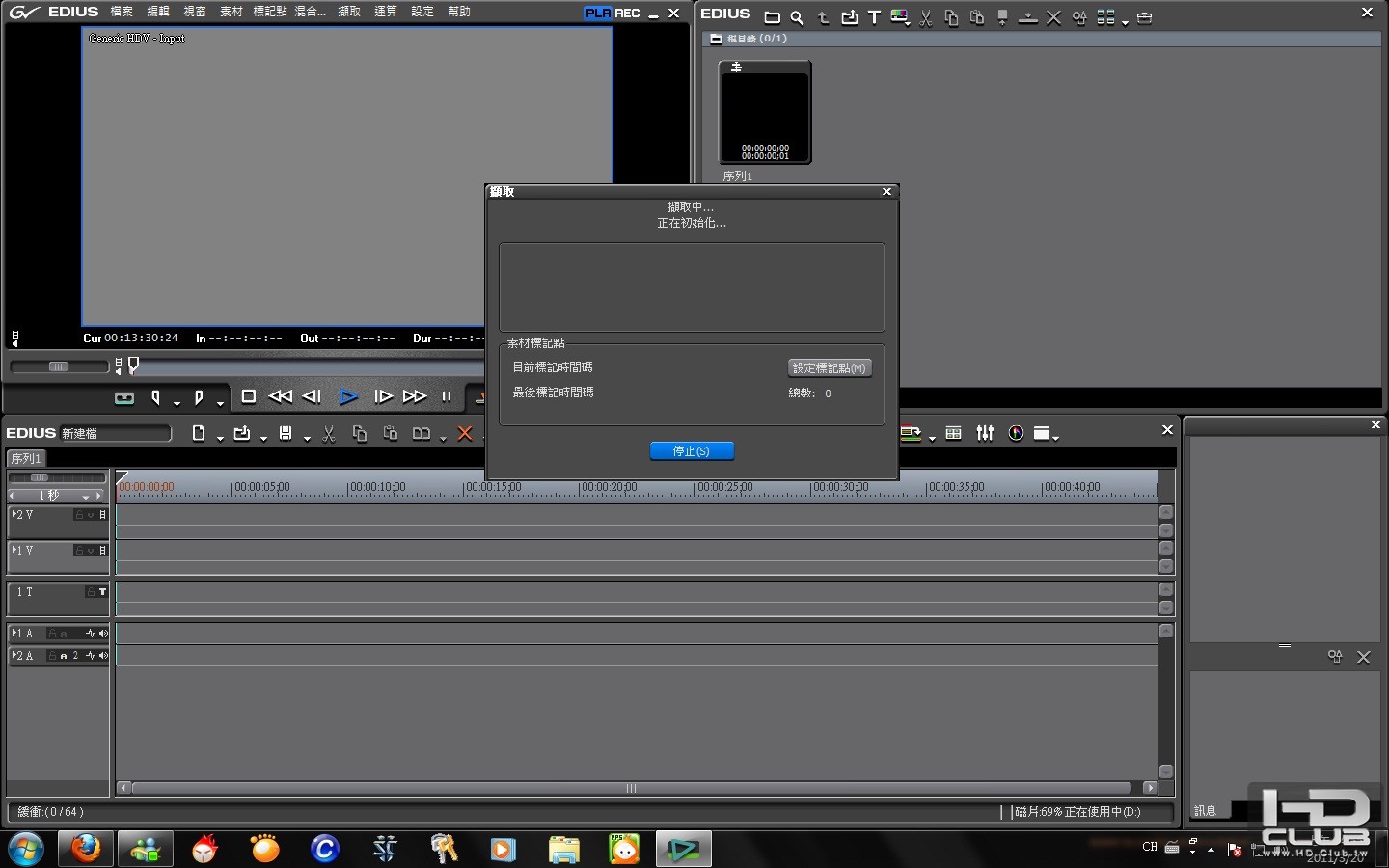Toggle lock on the 2 V track
The width and height of the screenshot is (1389, 868).
(x=80, y=515)
